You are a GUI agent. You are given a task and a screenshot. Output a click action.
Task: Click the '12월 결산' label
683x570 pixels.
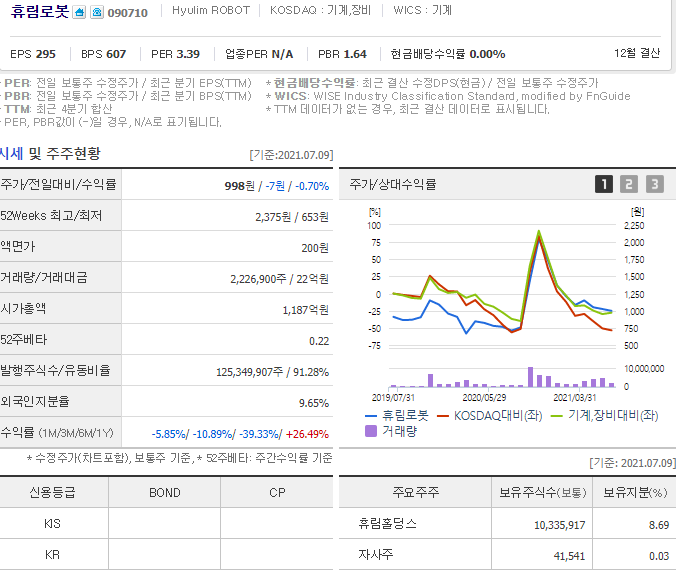pyautogui.click(x=637, y=53)
